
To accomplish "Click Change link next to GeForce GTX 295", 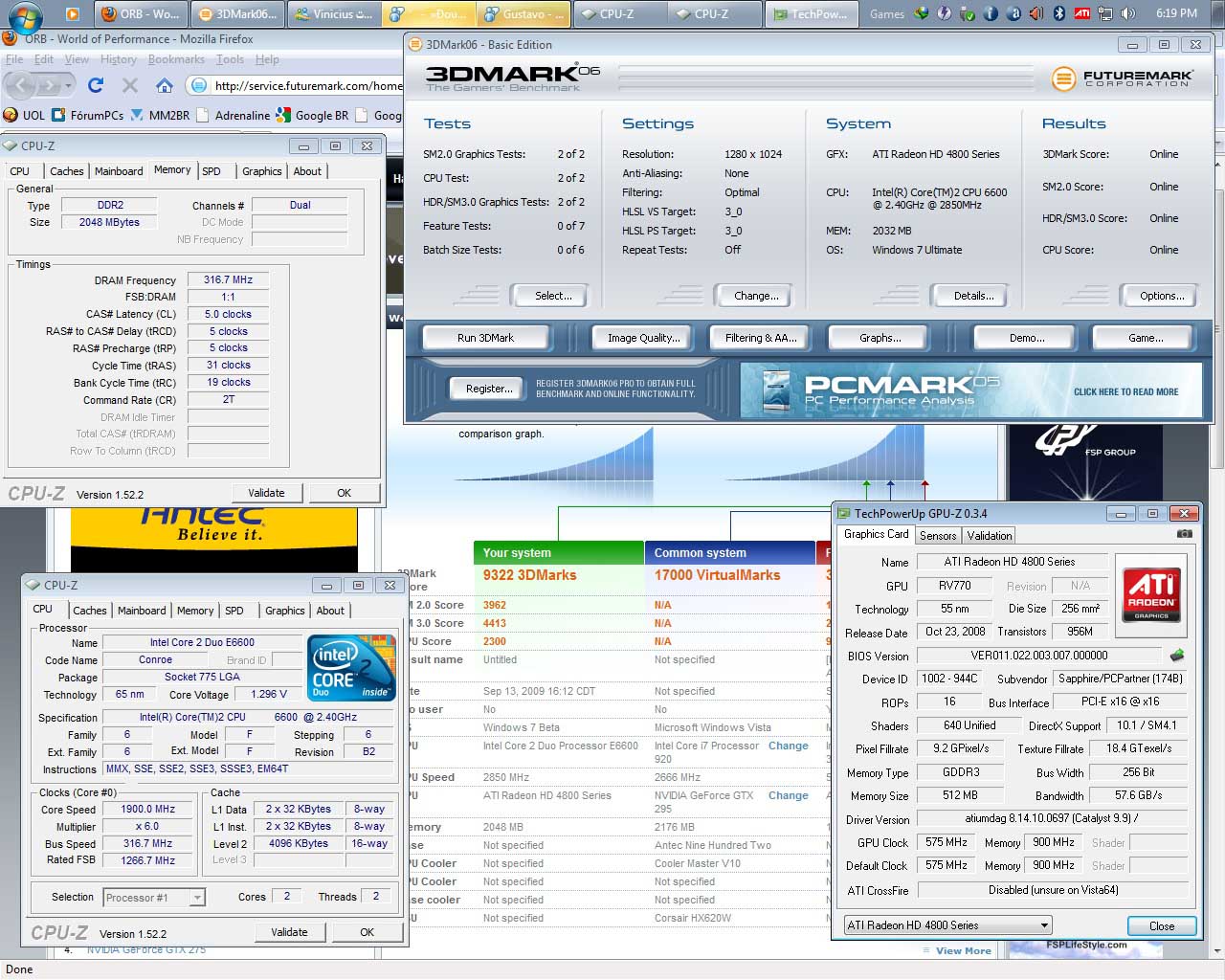I will click(x=788, y=795).
